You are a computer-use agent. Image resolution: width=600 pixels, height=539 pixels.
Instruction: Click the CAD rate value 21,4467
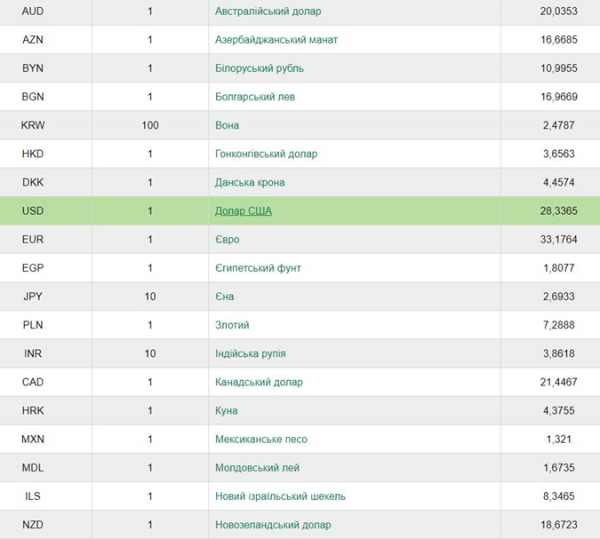click(x=559, y=382)
